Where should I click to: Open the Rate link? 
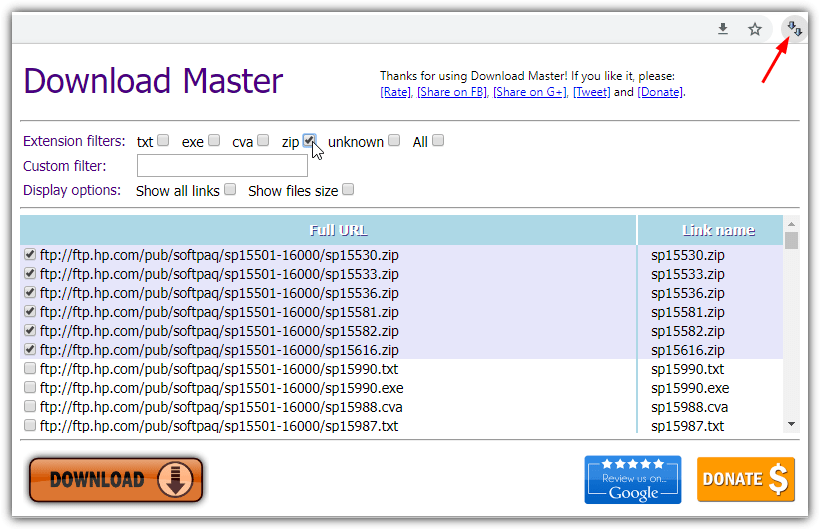(395, 92)
